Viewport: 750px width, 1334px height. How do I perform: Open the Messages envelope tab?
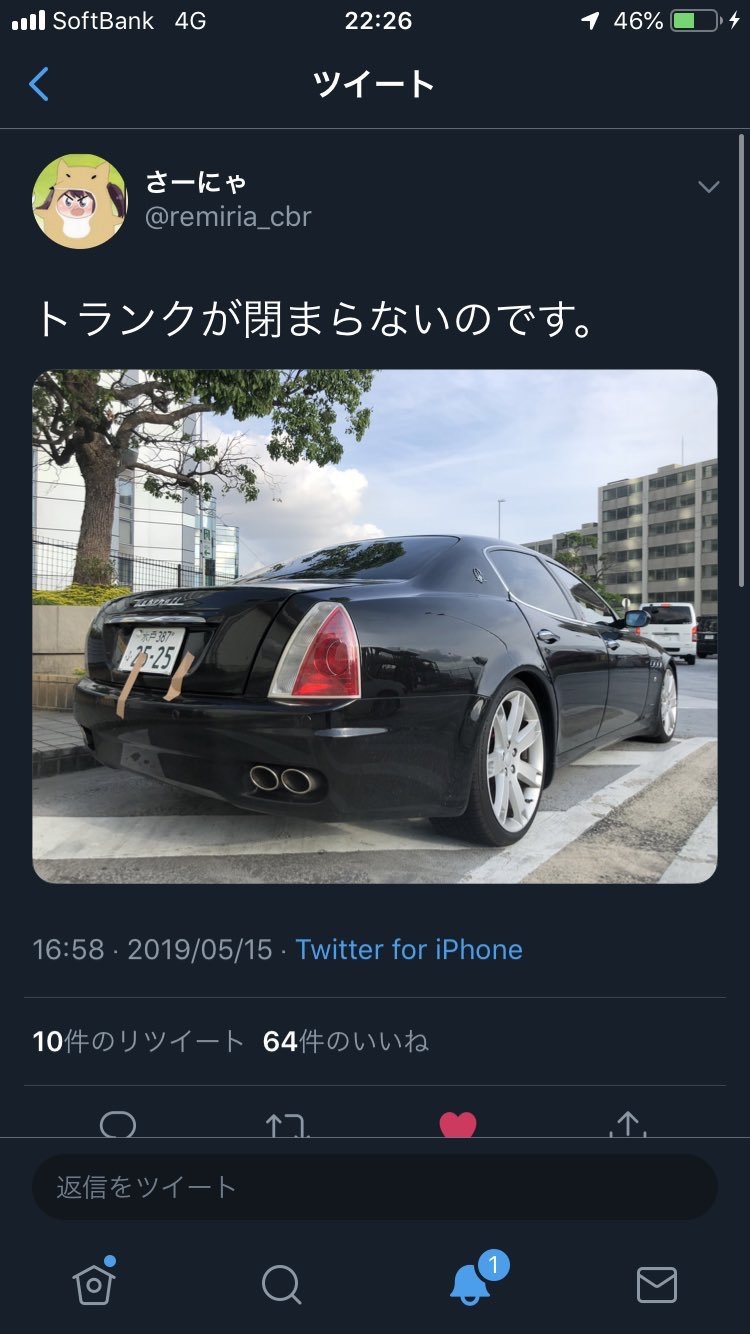tap(657, 1285)
